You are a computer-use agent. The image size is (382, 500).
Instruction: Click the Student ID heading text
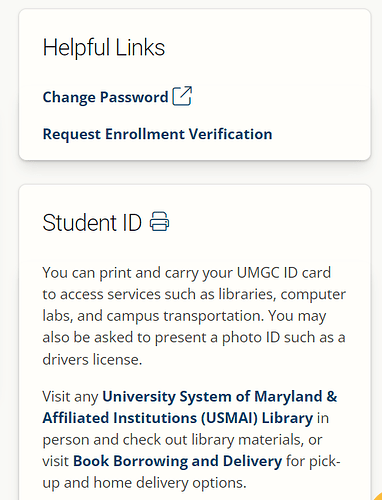(92, 223)
